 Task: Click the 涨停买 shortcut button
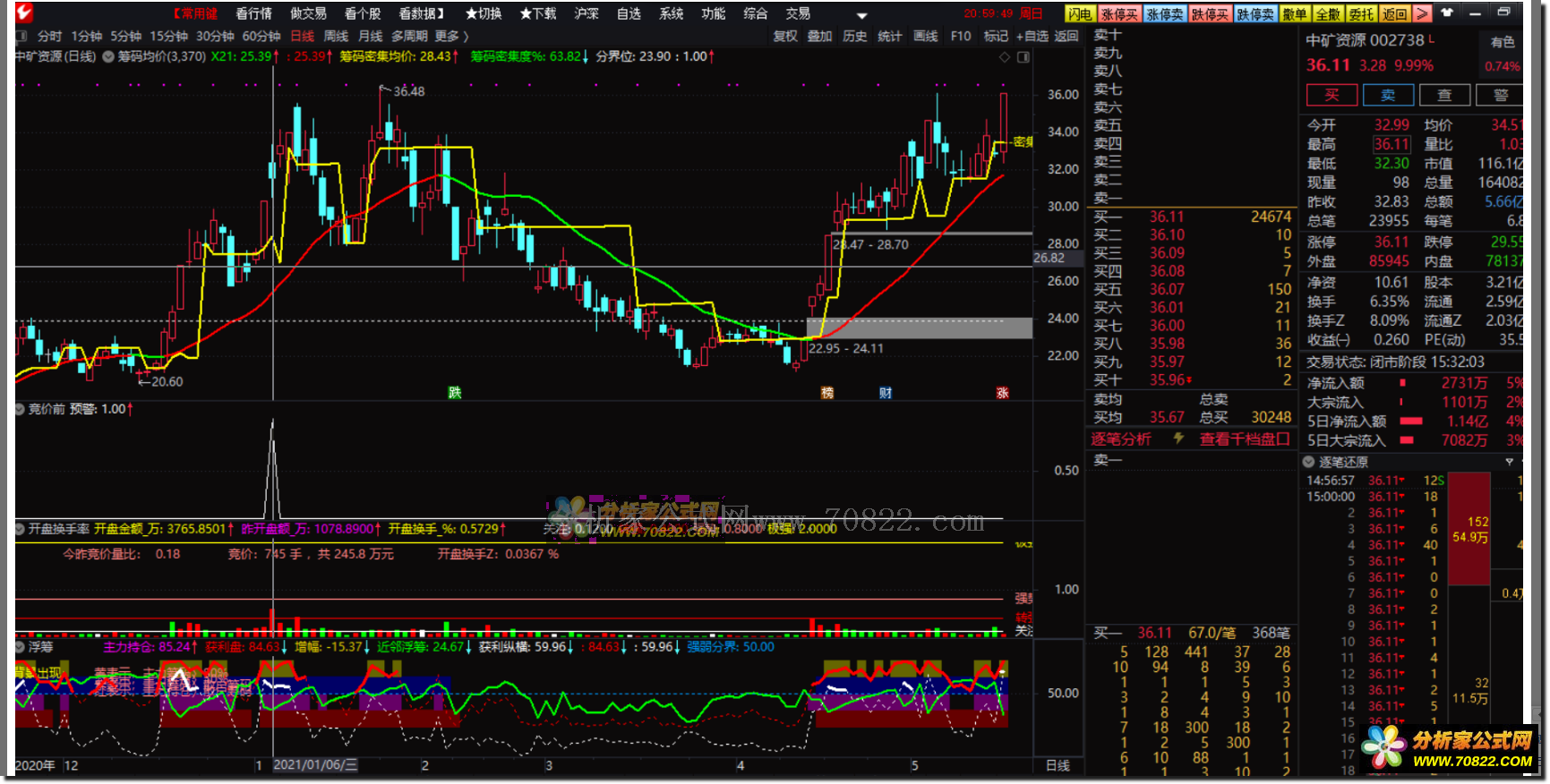1119,14
